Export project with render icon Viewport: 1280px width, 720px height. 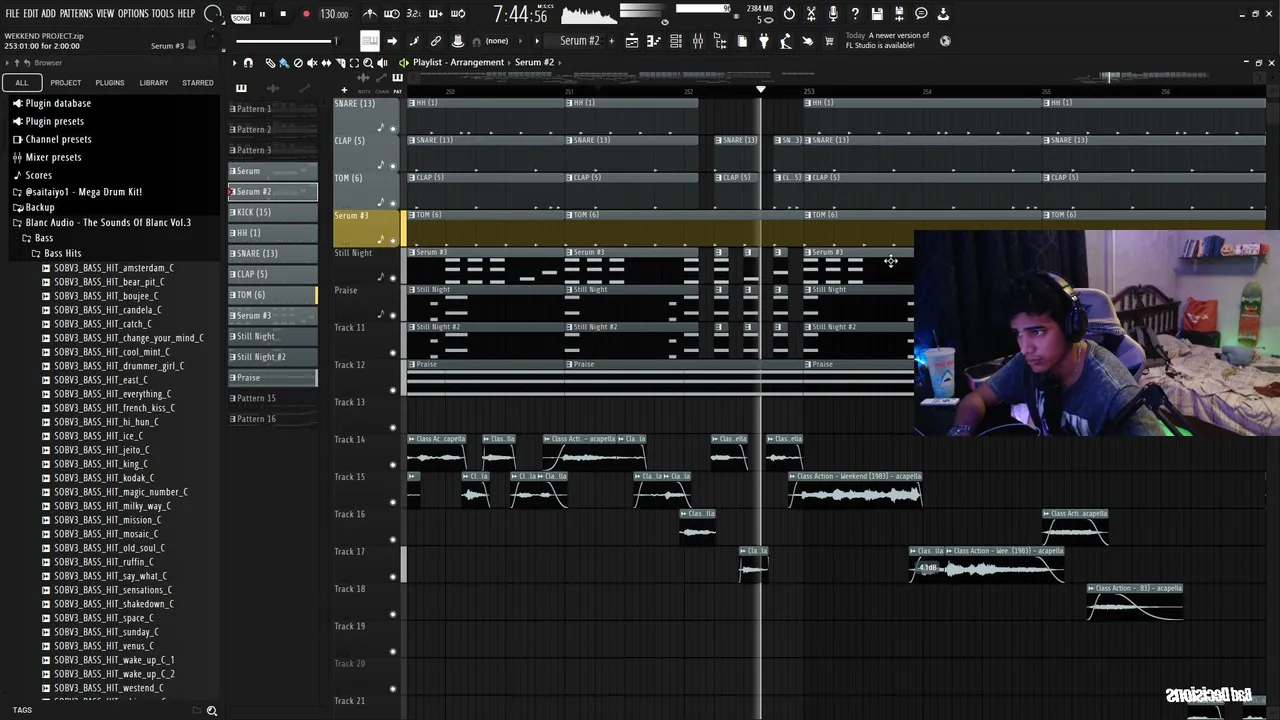tap(899, 14)
